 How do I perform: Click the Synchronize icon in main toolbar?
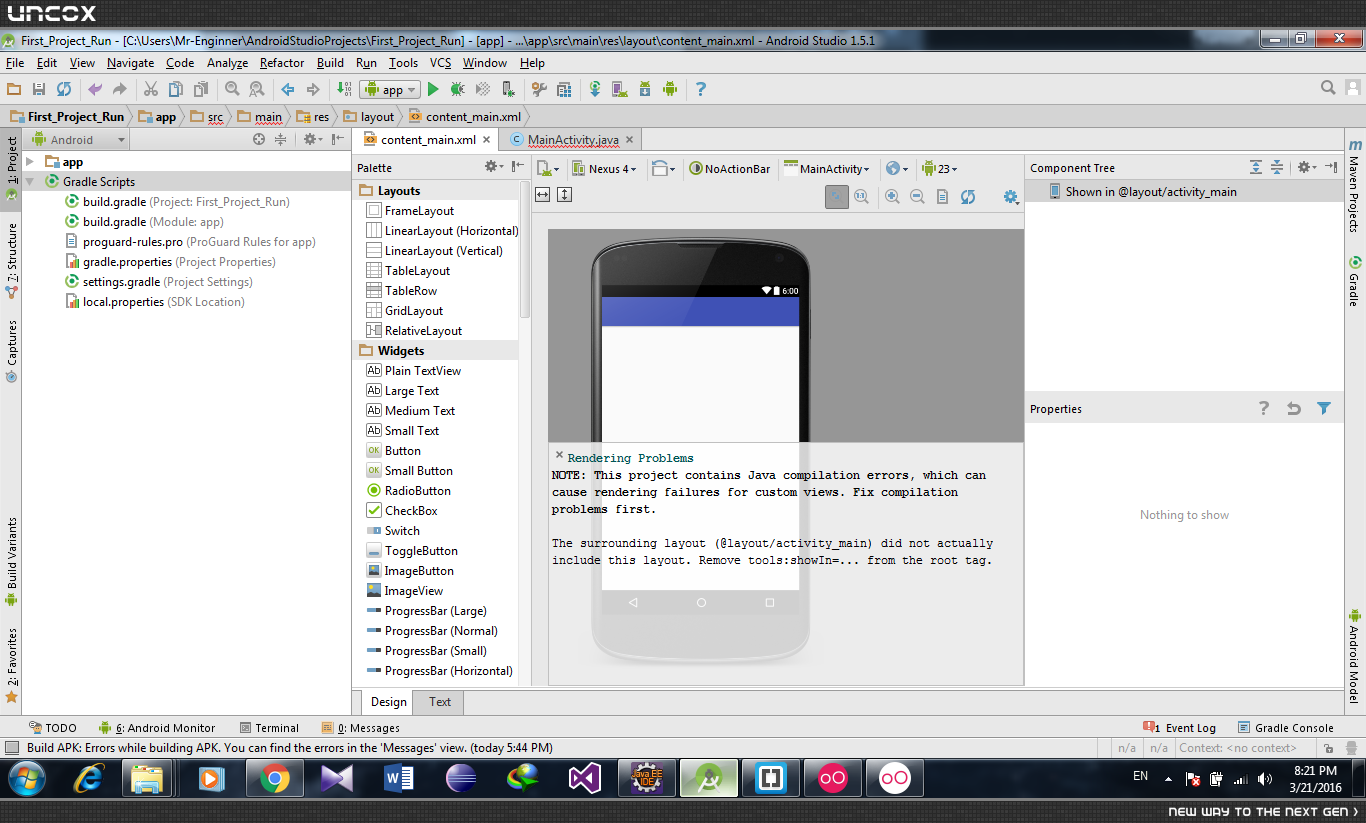tap(64, 89)
